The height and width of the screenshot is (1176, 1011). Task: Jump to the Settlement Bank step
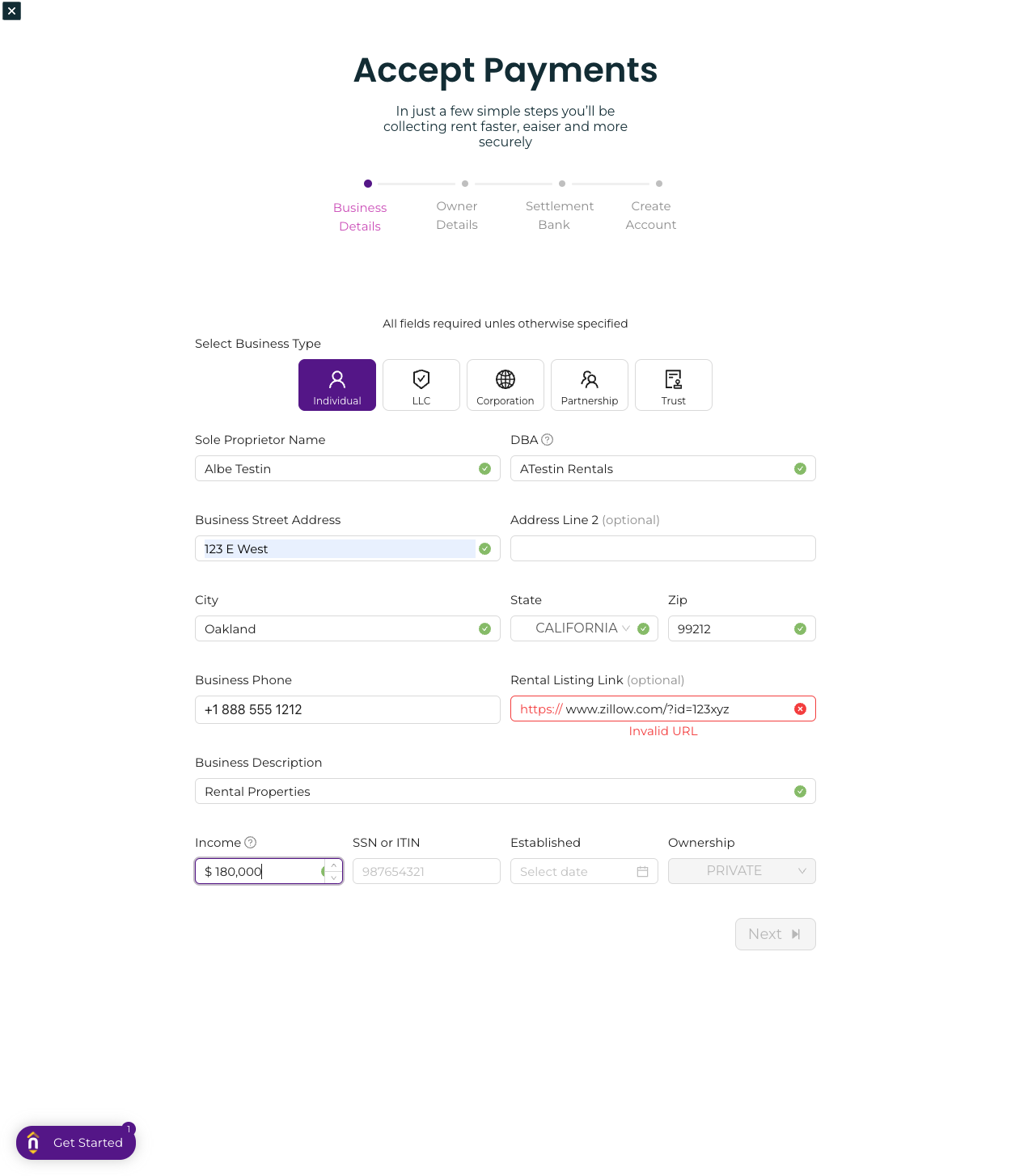560,215
